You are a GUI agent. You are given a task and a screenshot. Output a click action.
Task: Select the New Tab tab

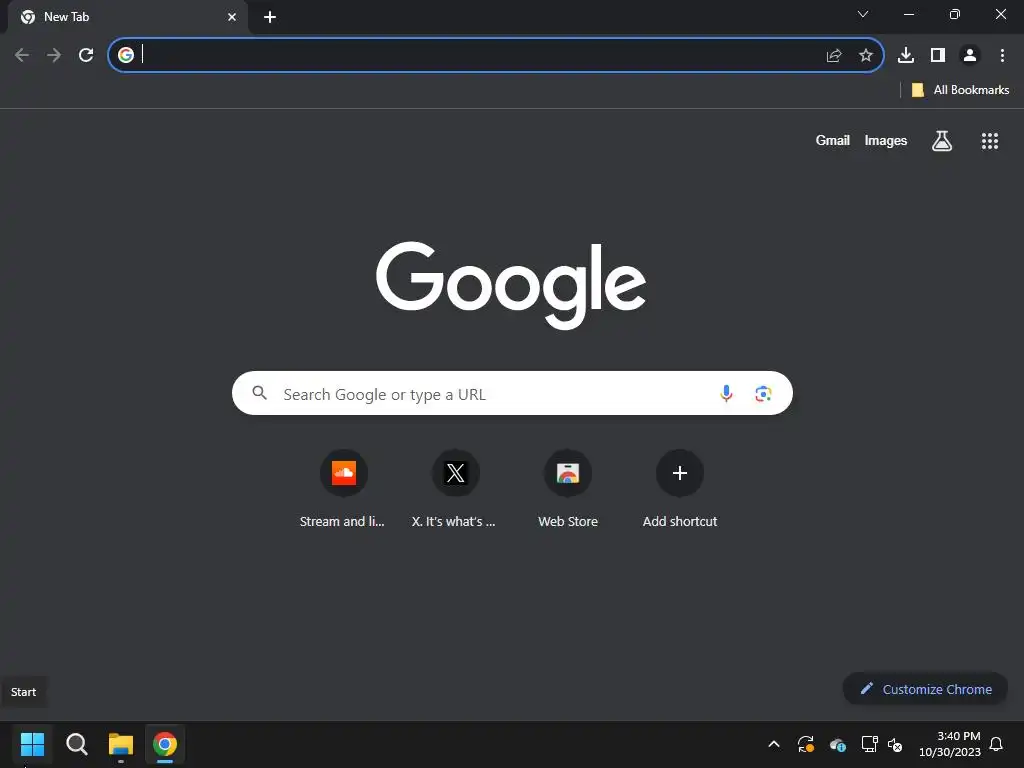127,17
